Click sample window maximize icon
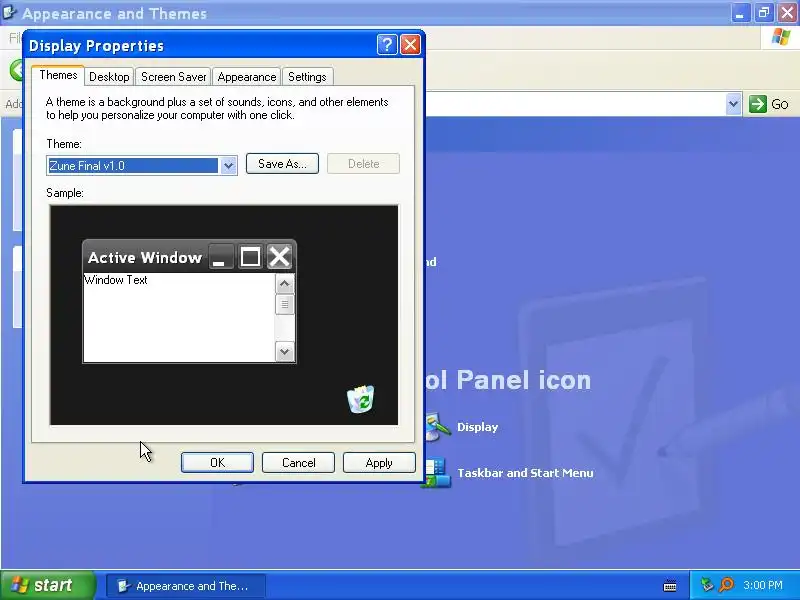This screenshot has width=800, height=600. click(x=250, y=257)
